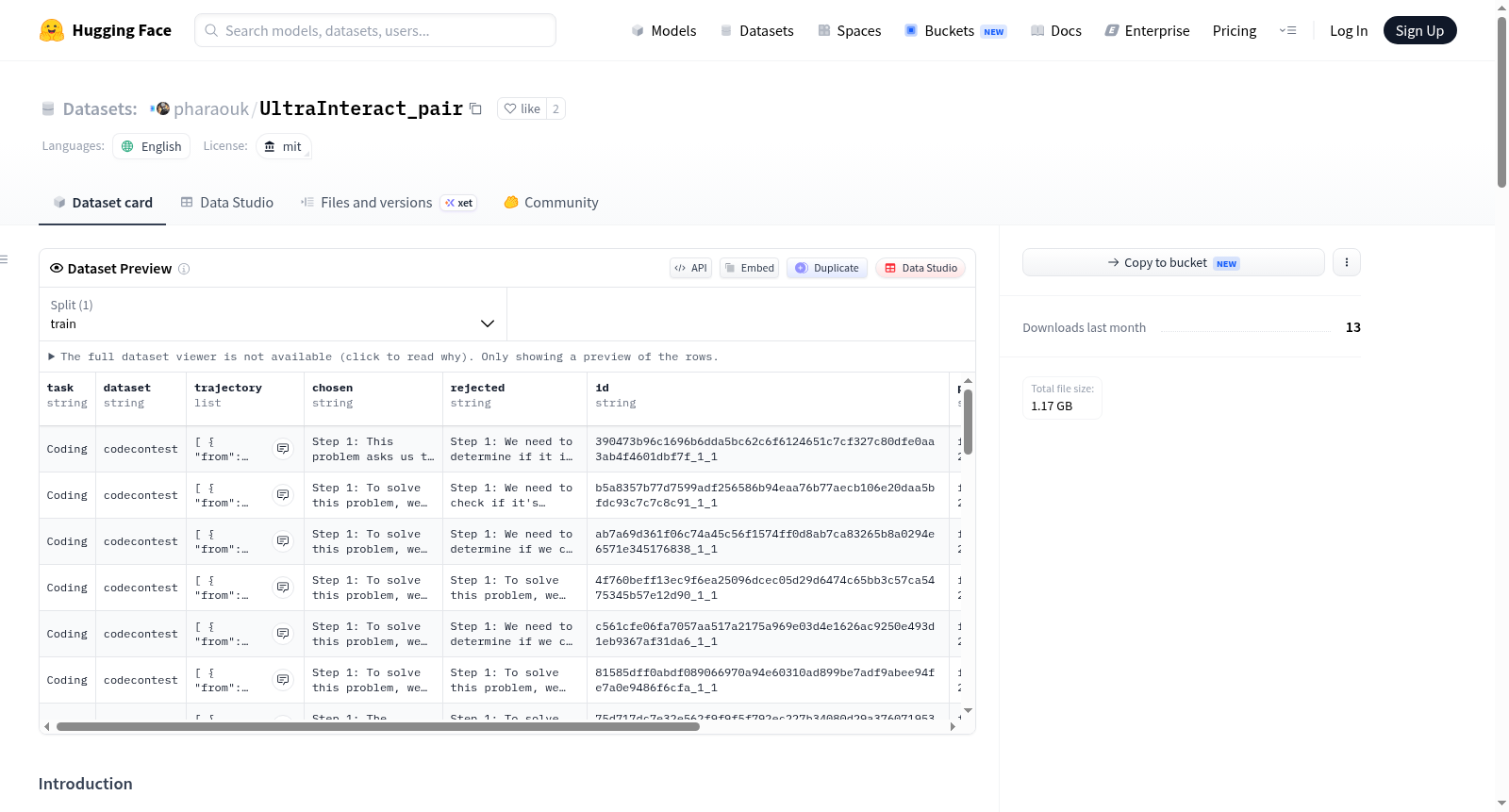This screenshot has width=1509, height=812.
Task: Click the vertical scrollbar of the preview table
Action: point(968,422)
